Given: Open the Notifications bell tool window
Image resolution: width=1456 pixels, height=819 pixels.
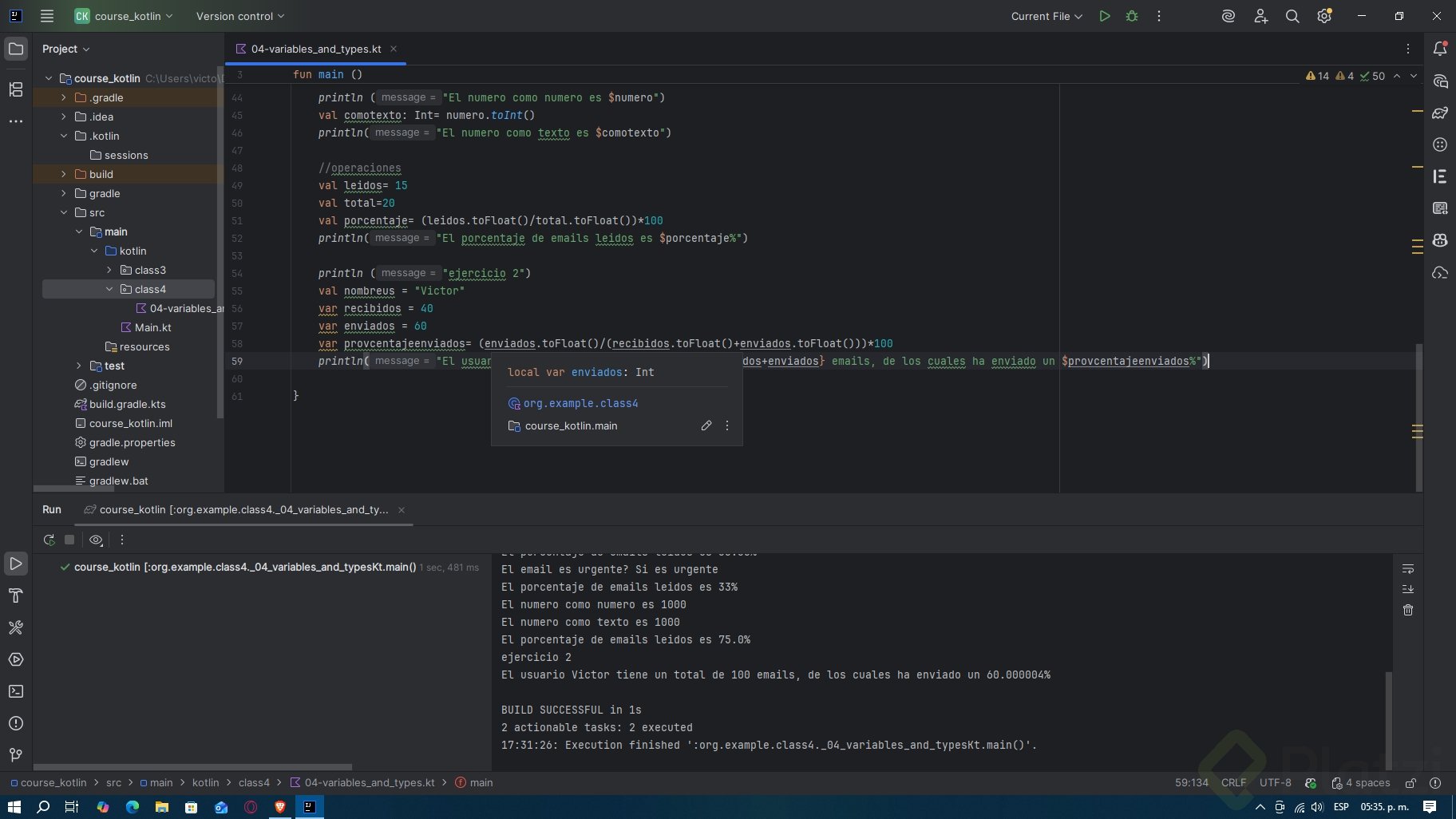Looking at the screenshot, I should coord(1440,49).
